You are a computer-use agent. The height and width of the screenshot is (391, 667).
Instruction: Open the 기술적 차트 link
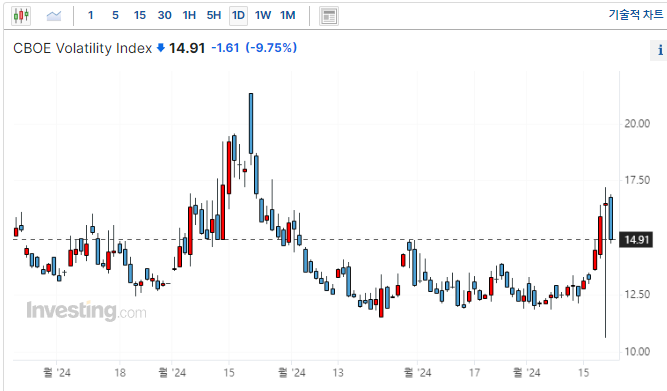(636, 14)
